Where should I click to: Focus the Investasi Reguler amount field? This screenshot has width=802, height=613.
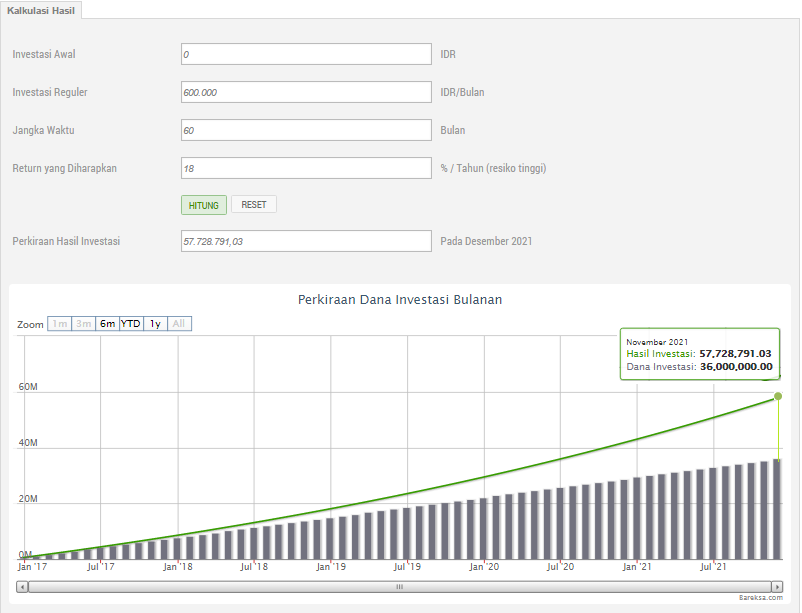[305, 92]
